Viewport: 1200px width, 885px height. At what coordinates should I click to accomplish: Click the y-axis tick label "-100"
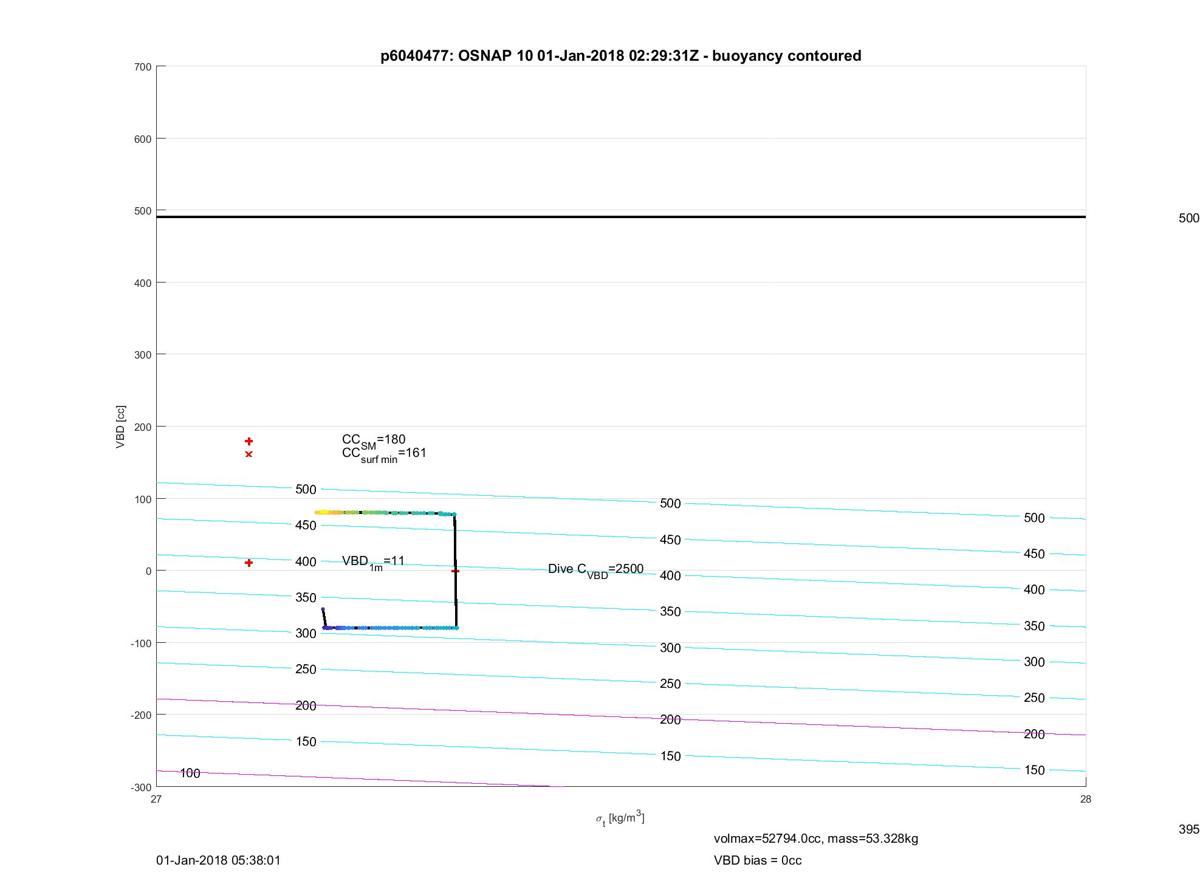point(140,643)
